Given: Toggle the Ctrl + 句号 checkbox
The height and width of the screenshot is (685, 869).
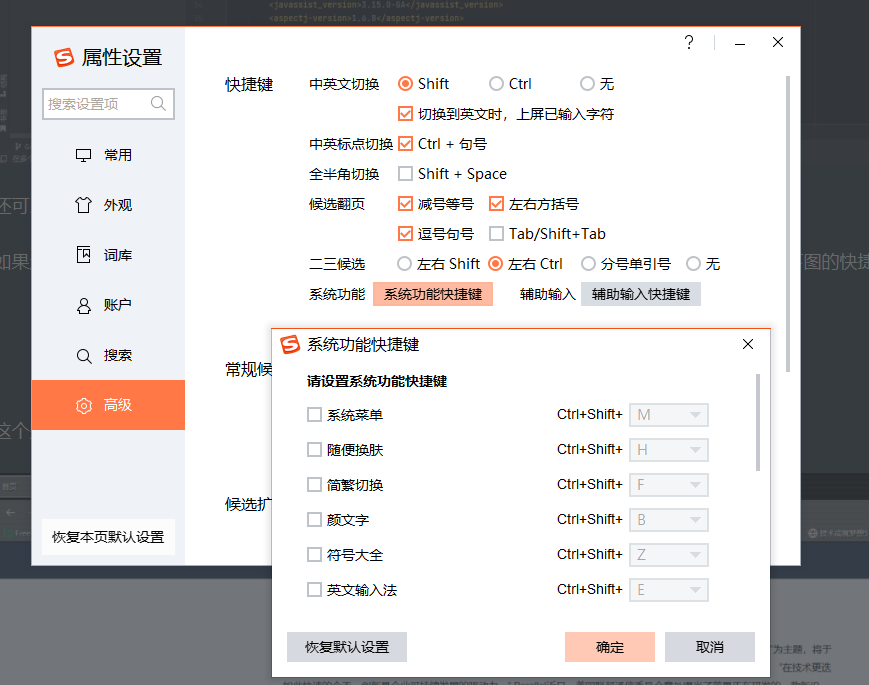Looking at the screenshot, I should click(x=405, y=144).
